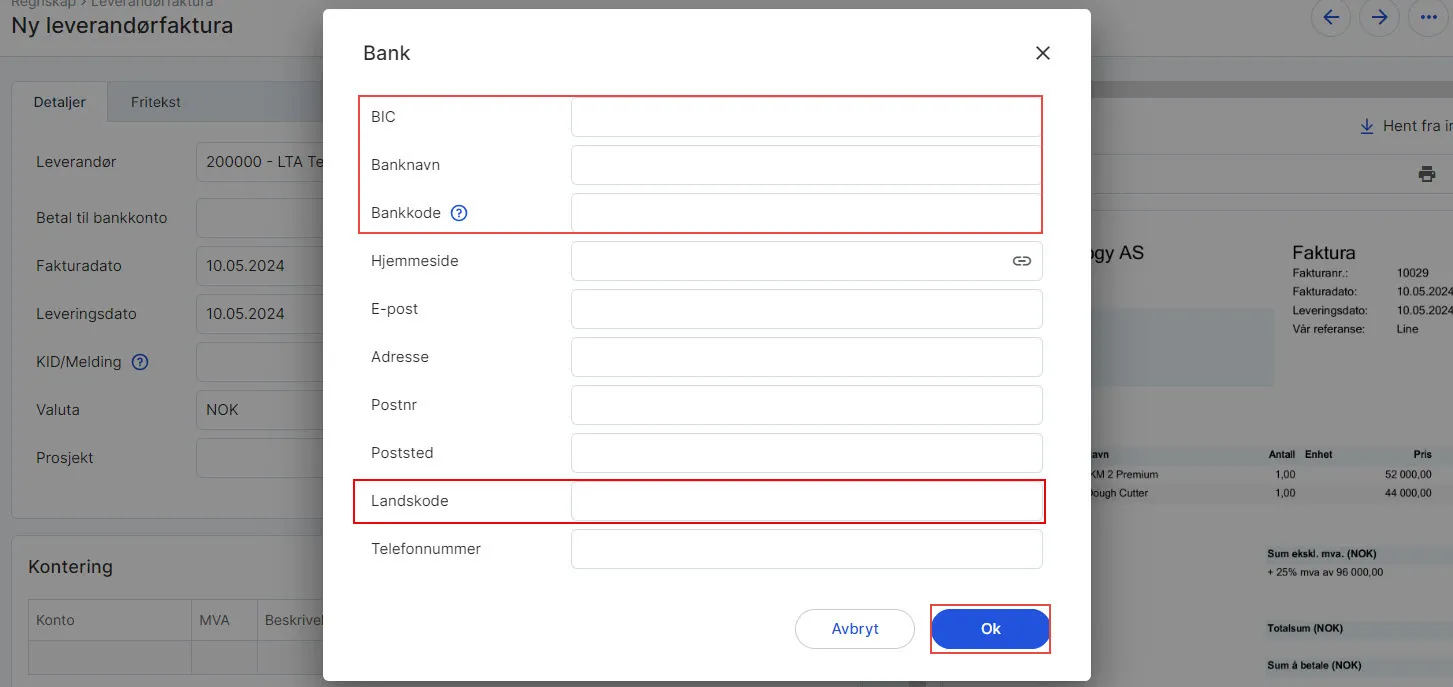Click the Landskode input field
The width and height of the screenshot is (1453, 687).
(x=806, y=501)
